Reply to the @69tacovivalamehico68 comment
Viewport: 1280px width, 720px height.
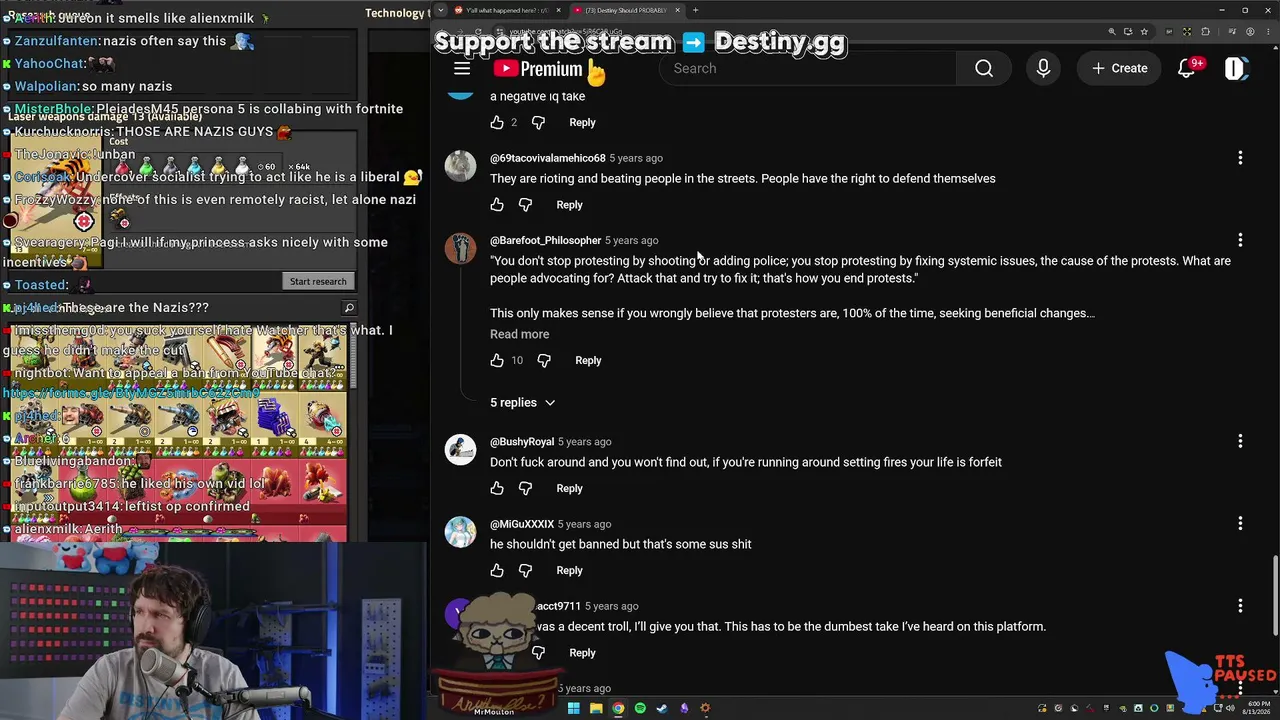pyautogui.click(x=569, y=204)
